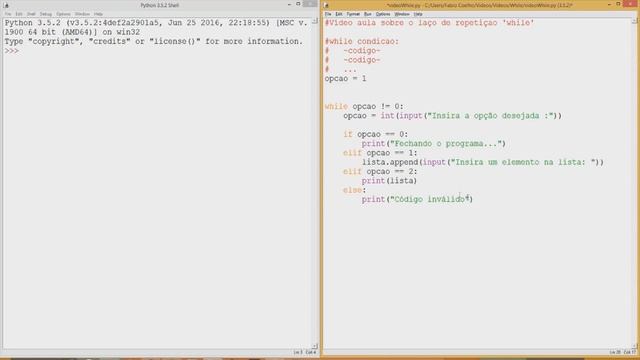The image size is (640, 360).
Task: Click the 'elif opcao == 1:' line
Action: click(380, 153)
